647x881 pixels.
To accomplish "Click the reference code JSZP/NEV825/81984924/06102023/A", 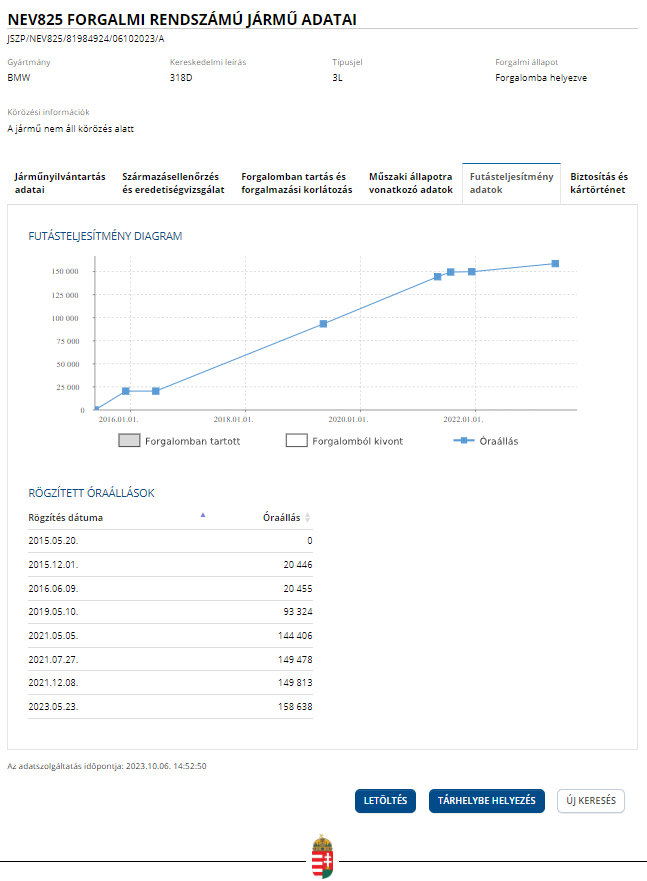I will click(86, 39).
